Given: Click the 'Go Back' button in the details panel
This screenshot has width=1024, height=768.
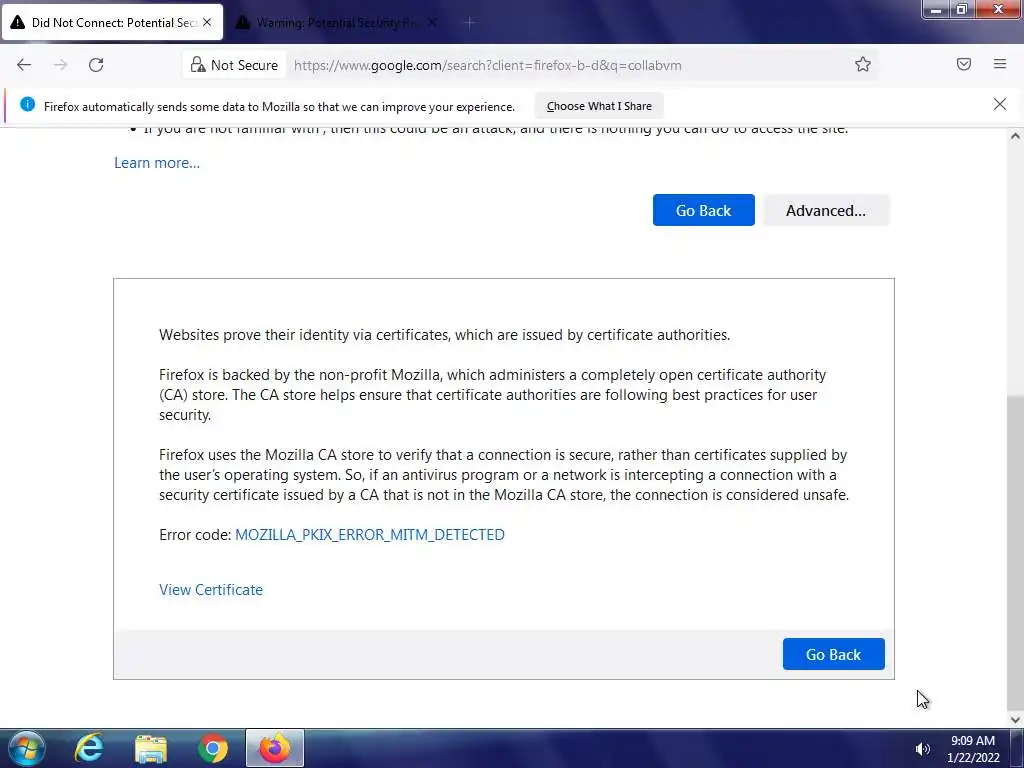Looking at the screenshot, I should tap(833, 654).
